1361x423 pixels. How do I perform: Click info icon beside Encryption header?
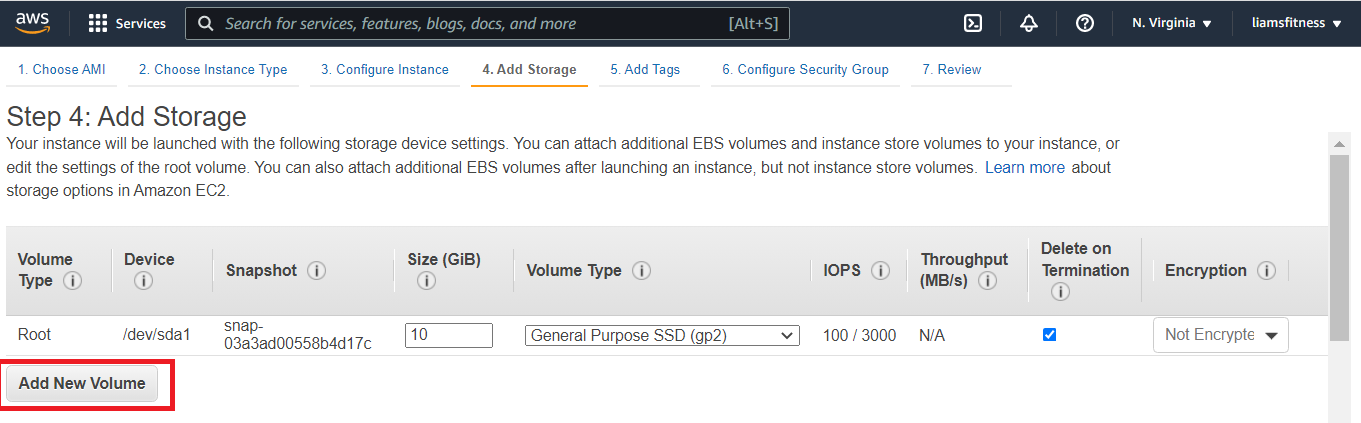[x=1266, y=271]
